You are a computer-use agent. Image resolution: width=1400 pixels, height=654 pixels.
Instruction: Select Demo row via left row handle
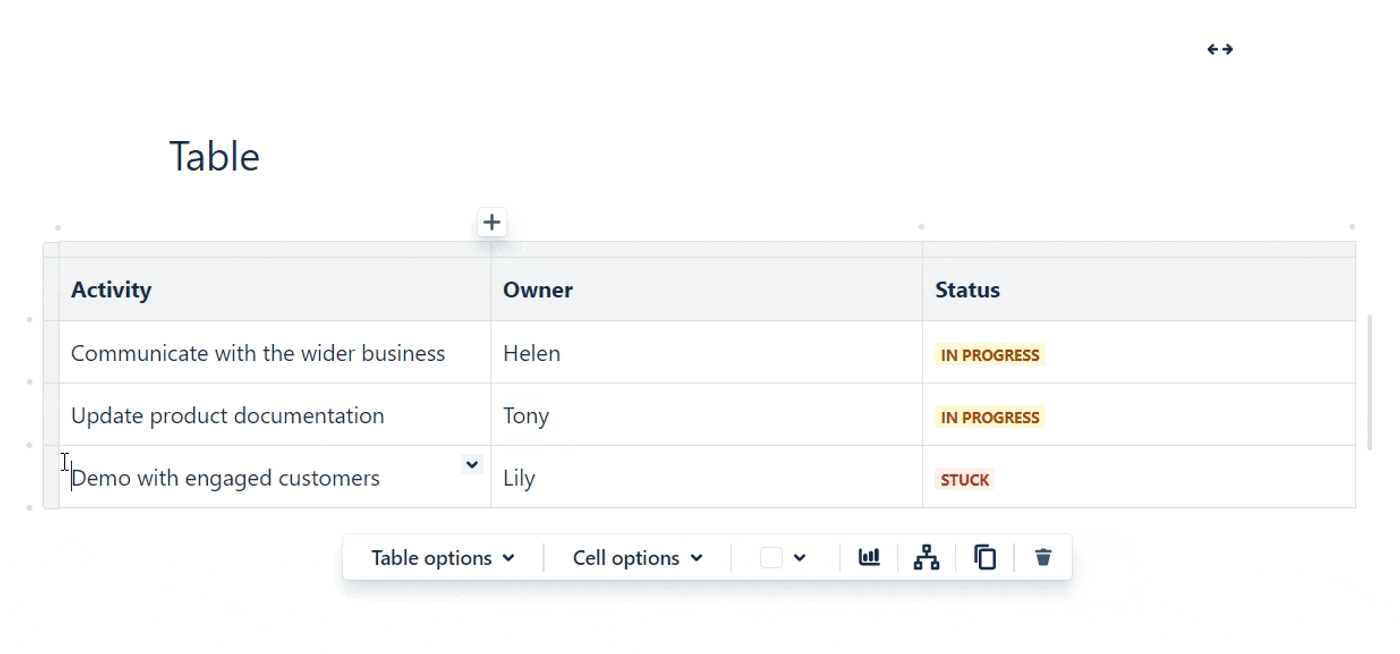[51, 477]
